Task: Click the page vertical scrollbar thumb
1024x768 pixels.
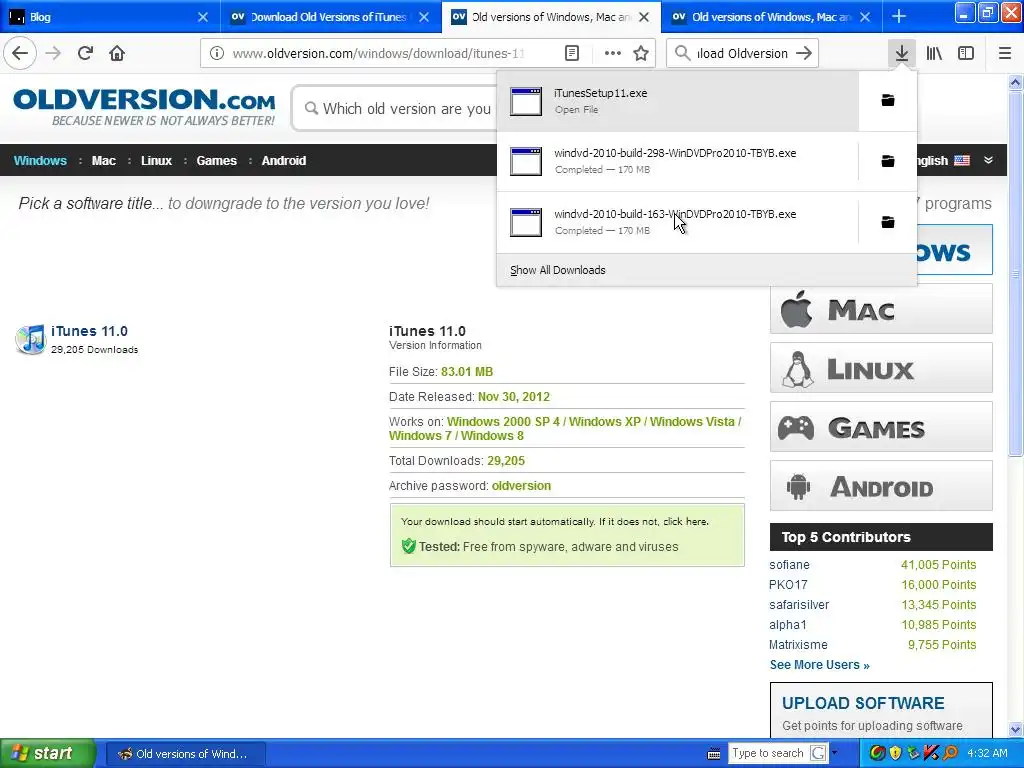Action: click(1015, 274)
